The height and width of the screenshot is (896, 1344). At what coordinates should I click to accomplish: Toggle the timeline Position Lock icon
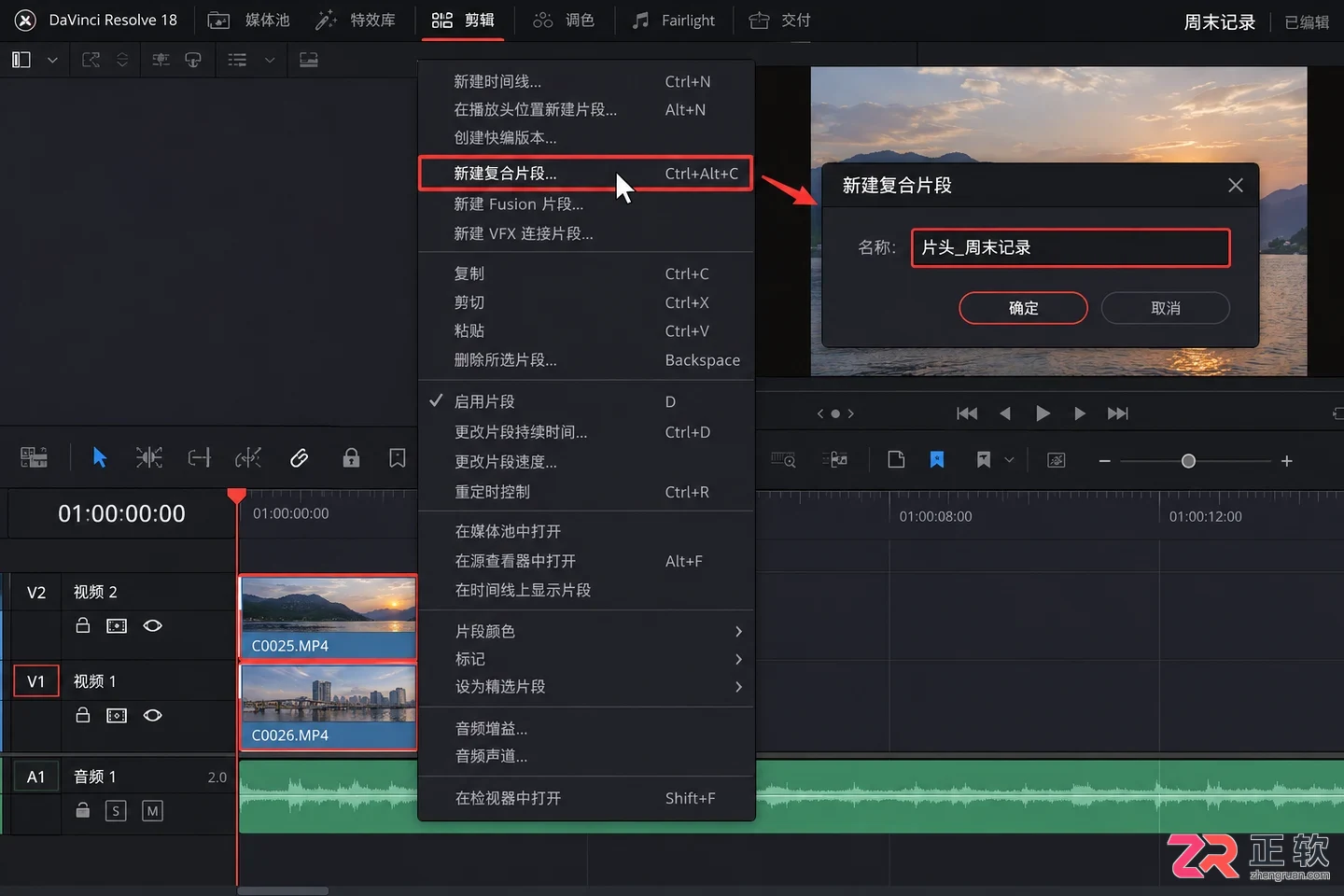(x=351, y=457)
